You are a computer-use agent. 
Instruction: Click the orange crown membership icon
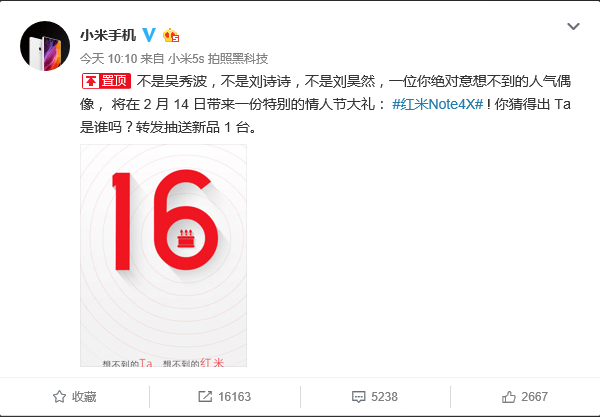click(x=171, y=35)
